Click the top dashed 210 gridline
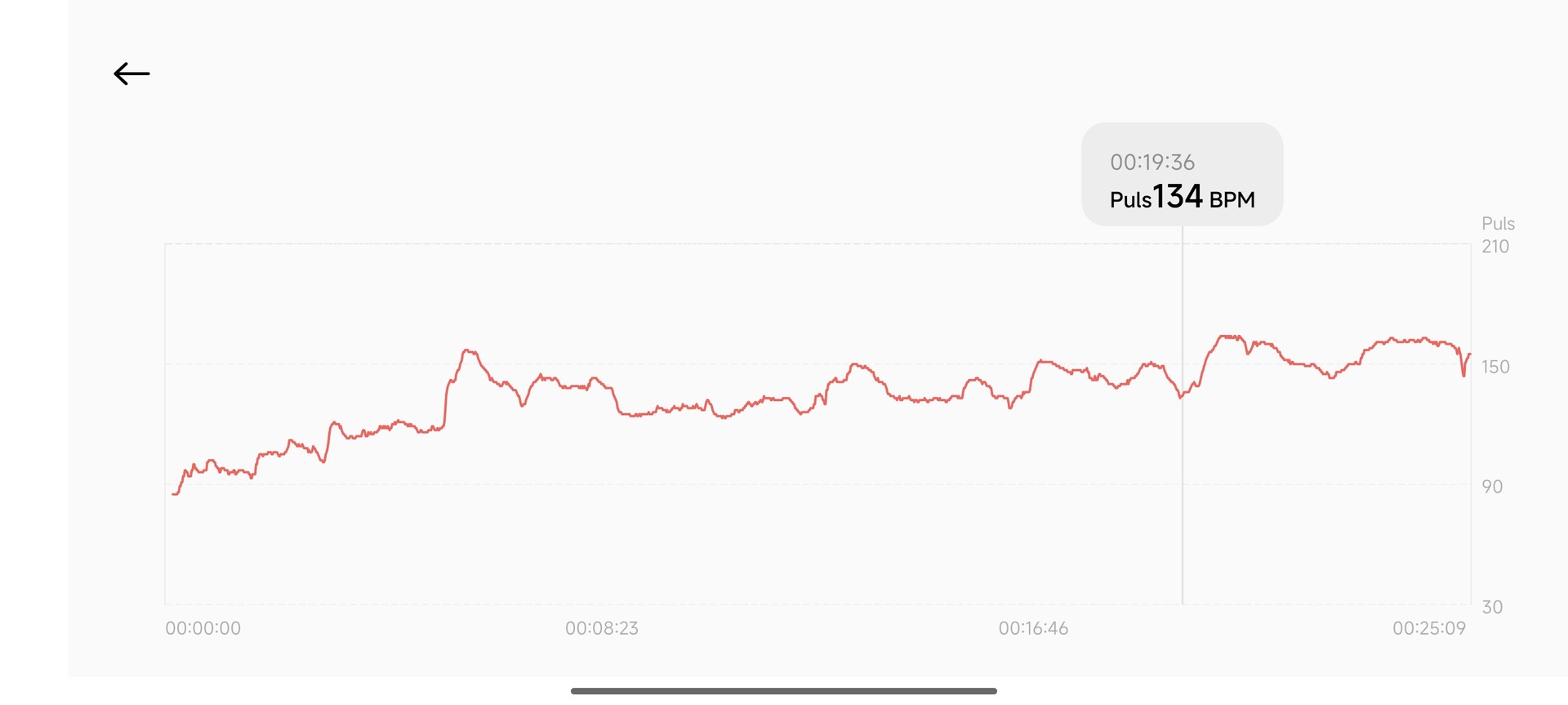This screenshot has height=705, width=1568. 817,243
